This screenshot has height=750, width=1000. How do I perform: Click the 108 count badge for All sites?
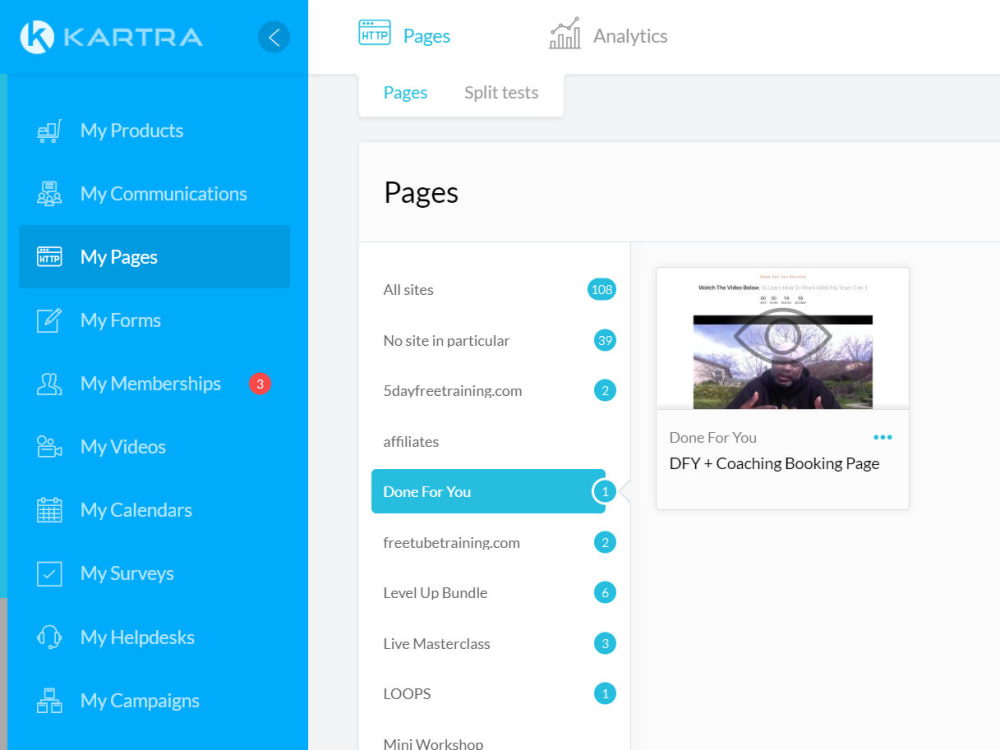(x=601, y=290)
